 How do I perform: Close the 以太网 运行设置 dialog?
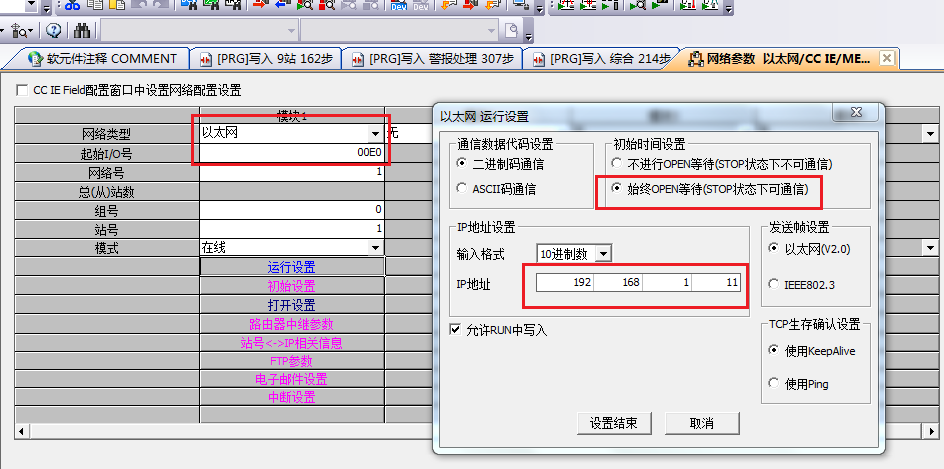(855, 113)
